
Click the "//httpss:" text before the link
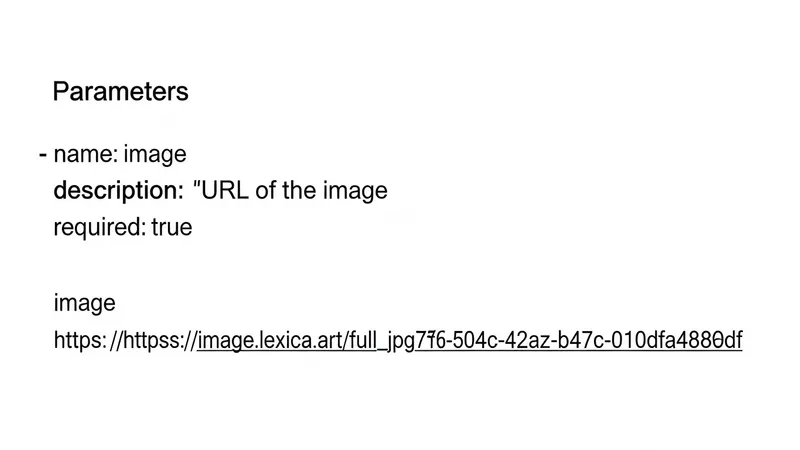pos(157,341)
